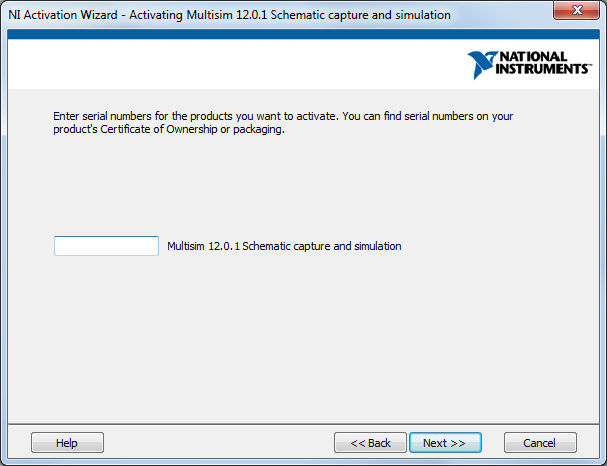Click the empty space between Help and Back buttons
Screen dimensions: 607x466
(218, 443)
